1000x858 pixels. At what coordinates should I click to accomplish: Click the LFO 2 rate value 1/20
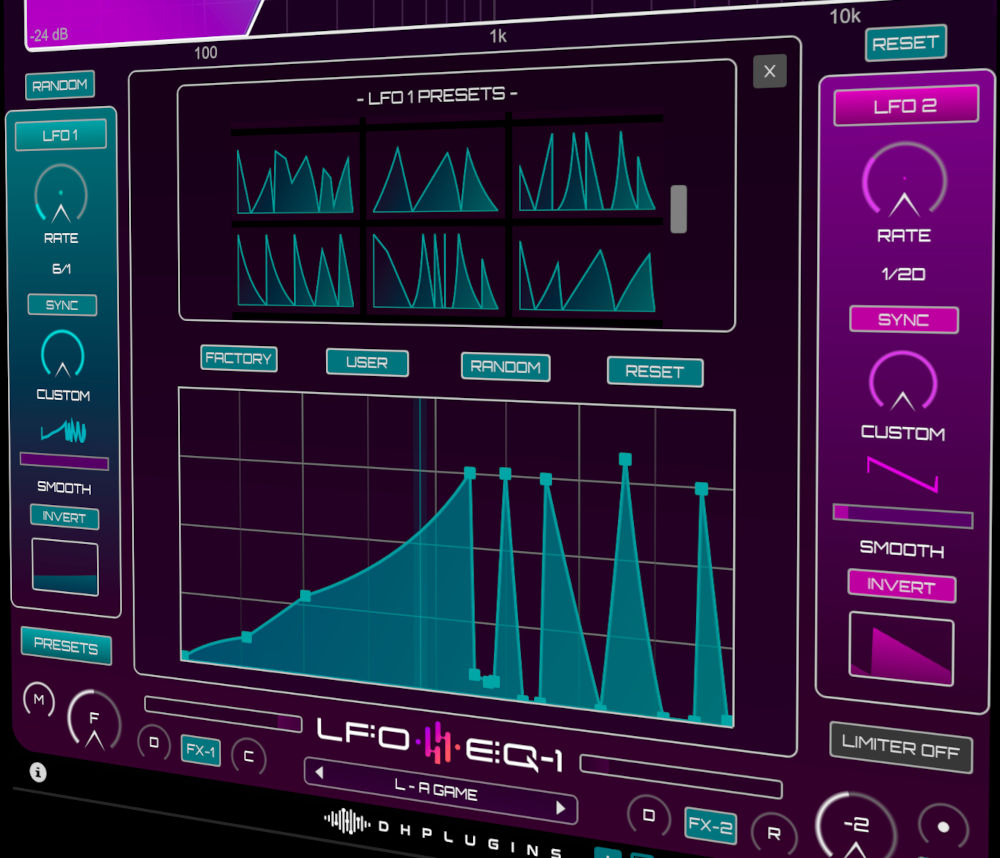coord(903,274)
